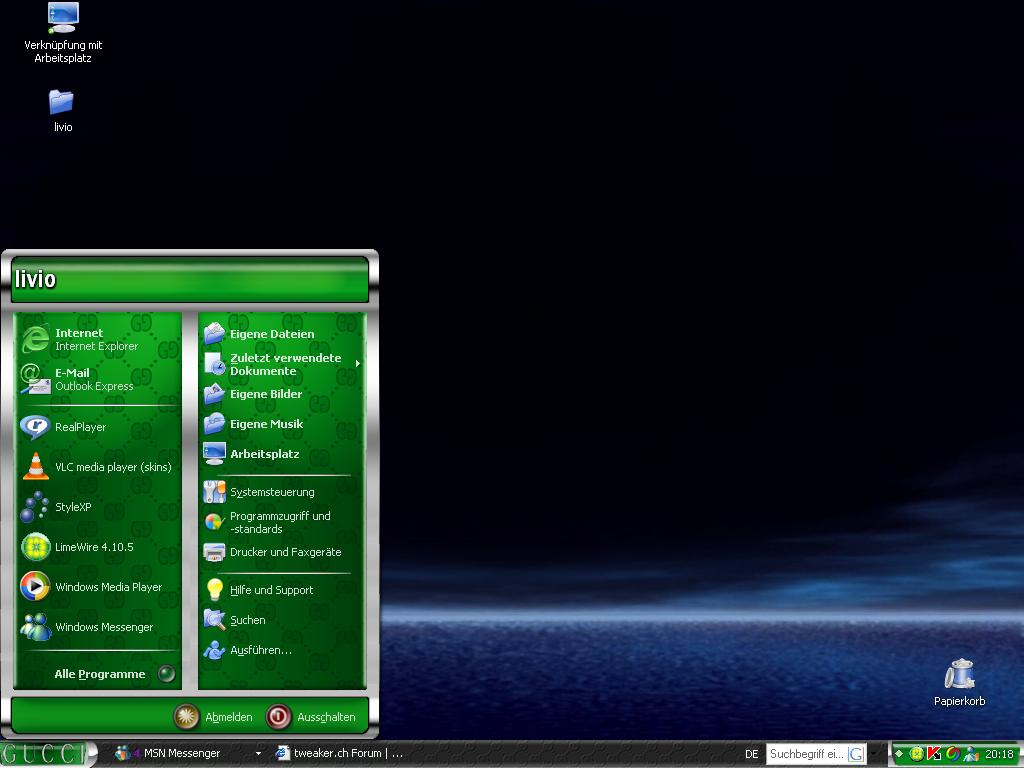1024x768 pixels.
Task: Open RealPlayer
Action: click(80, 427)
